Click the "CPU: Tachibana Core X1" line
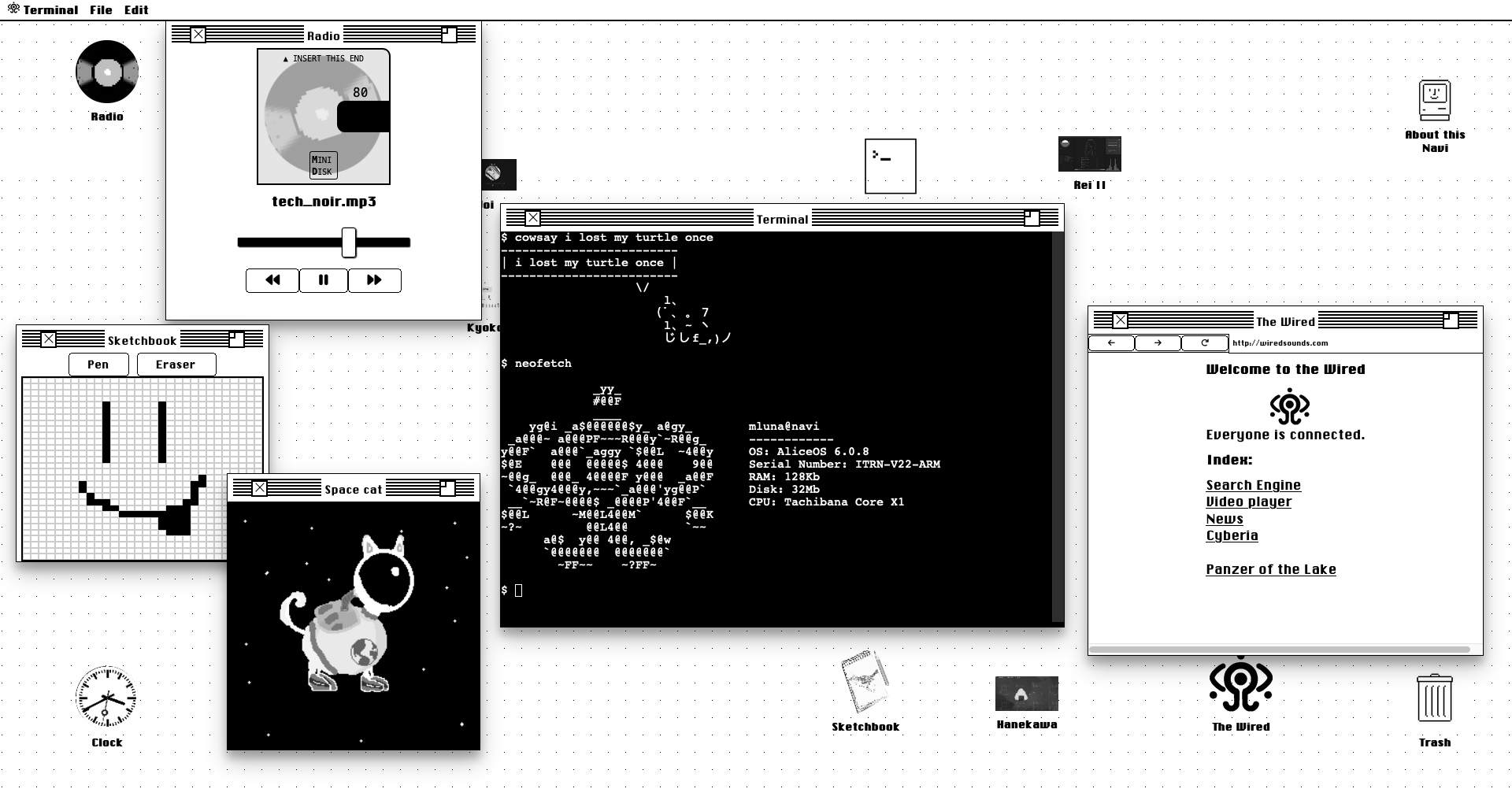The image size is (1512, 796). click(826, 502)
